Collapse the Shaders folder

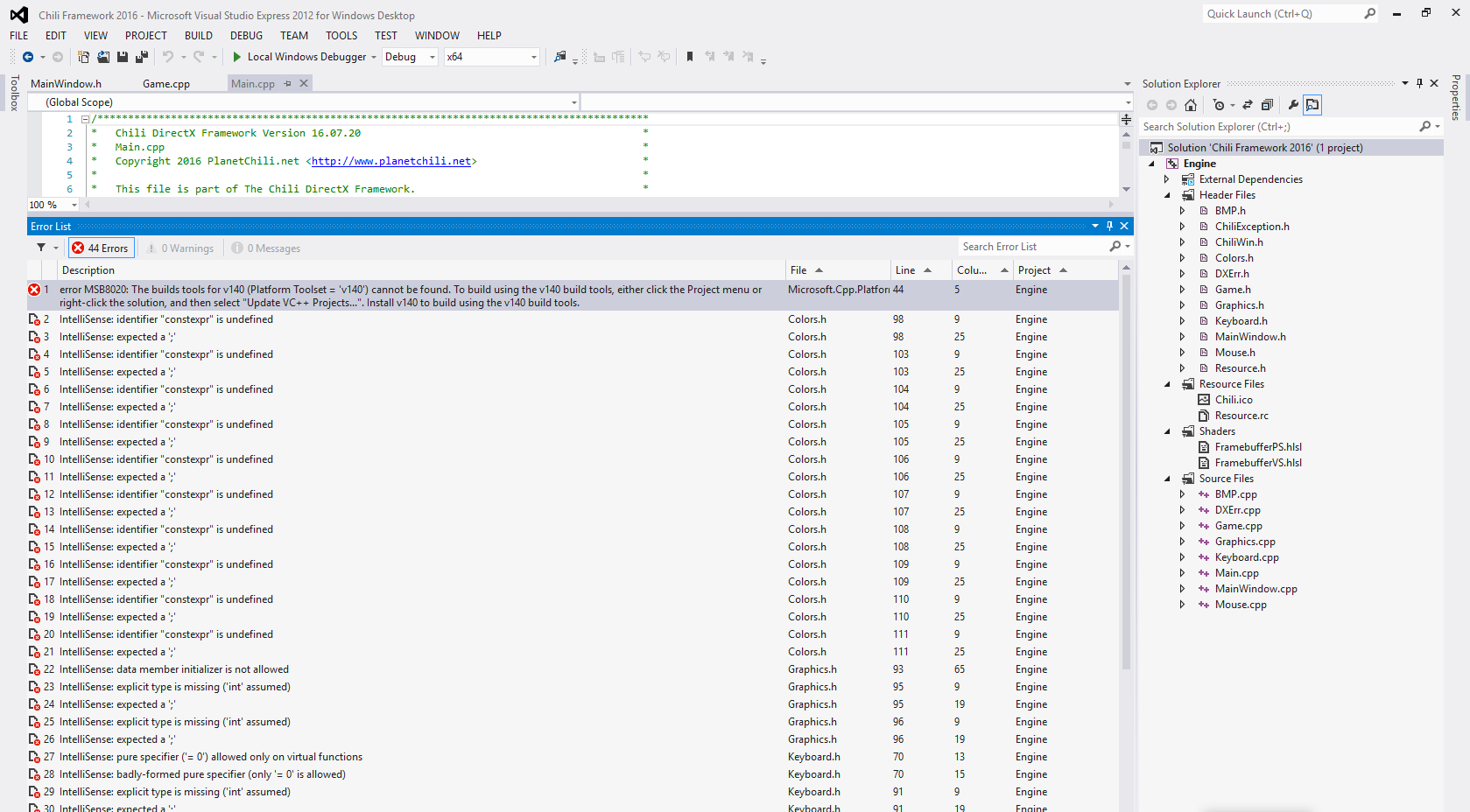coord(1167,431)
